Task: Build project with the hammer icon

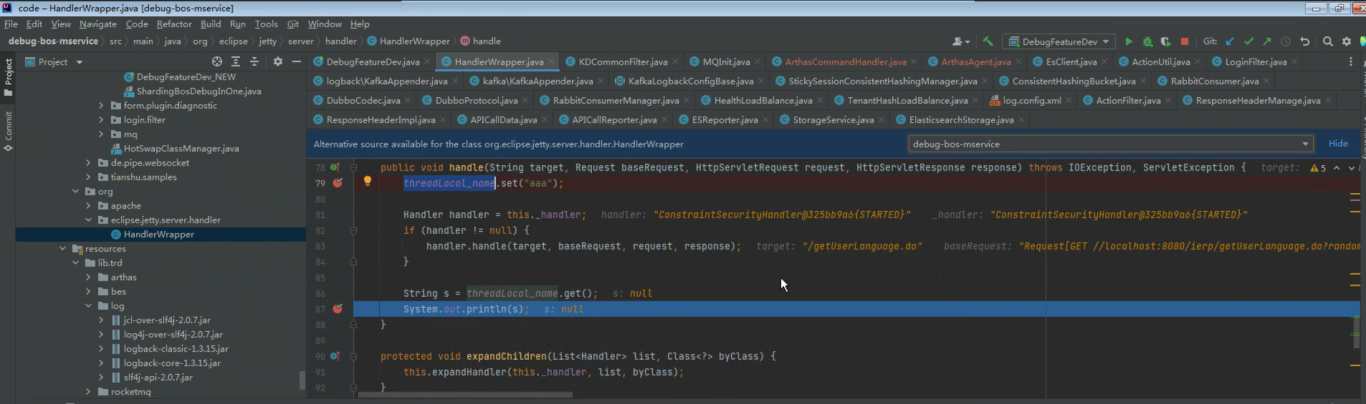Action: pyautogui.click(x=988, y=42)
